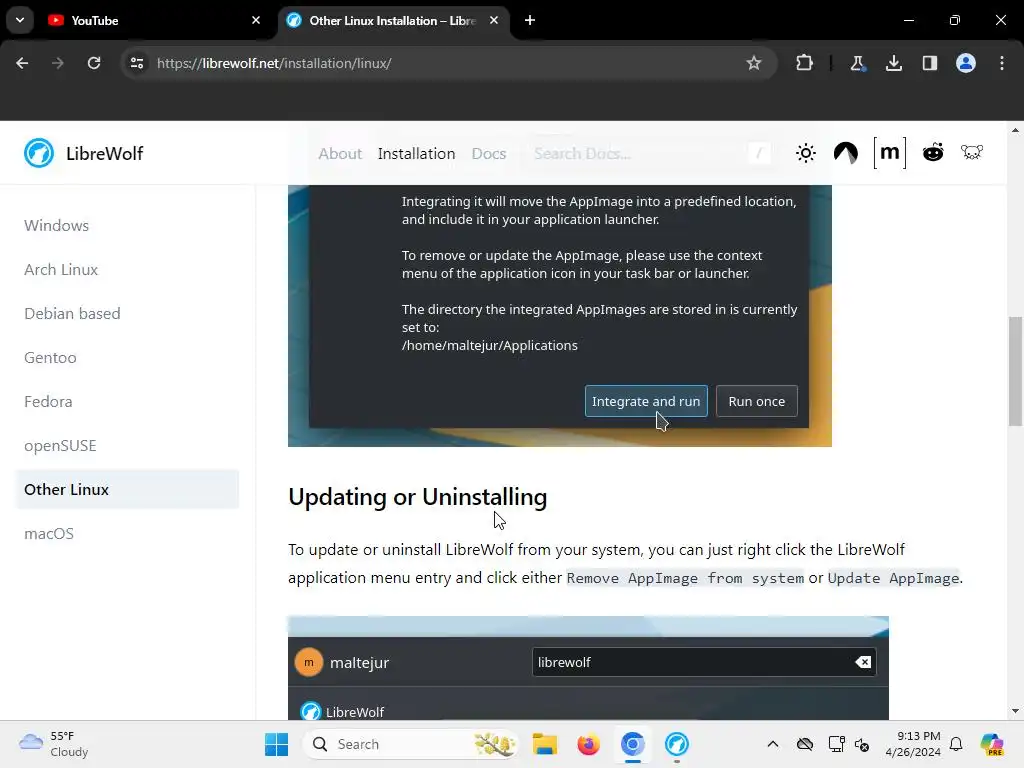Viewport: 1024px width, 768px height.
Task: Open the clock showing 9:13 PM
Action: pos(913,744)
